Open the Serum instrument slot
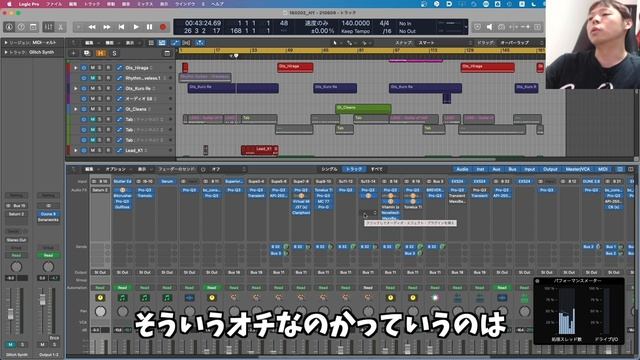Image resolution: width=640 pixels, height=360 pixels. 167,181
